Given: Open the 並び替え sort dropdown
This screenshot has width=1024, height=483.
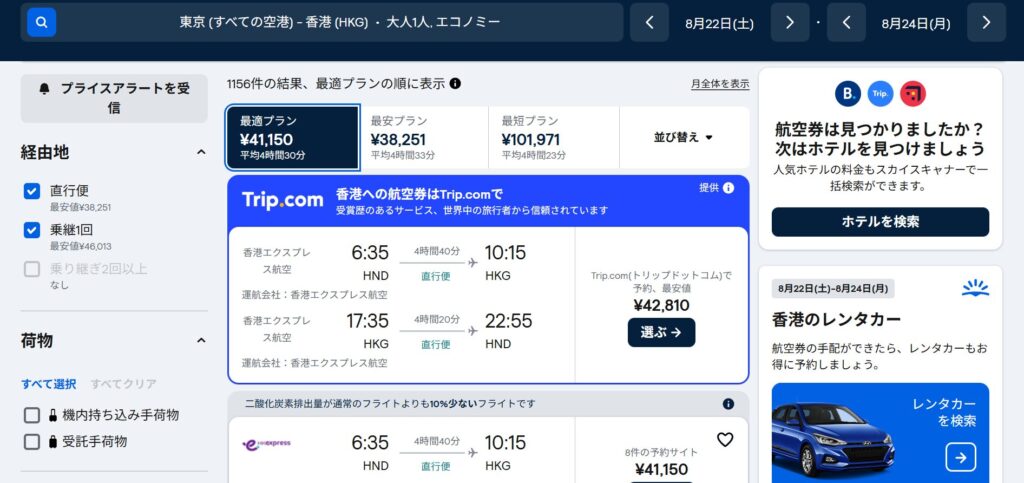Looking at the screenshot, I should click(684, 137).
